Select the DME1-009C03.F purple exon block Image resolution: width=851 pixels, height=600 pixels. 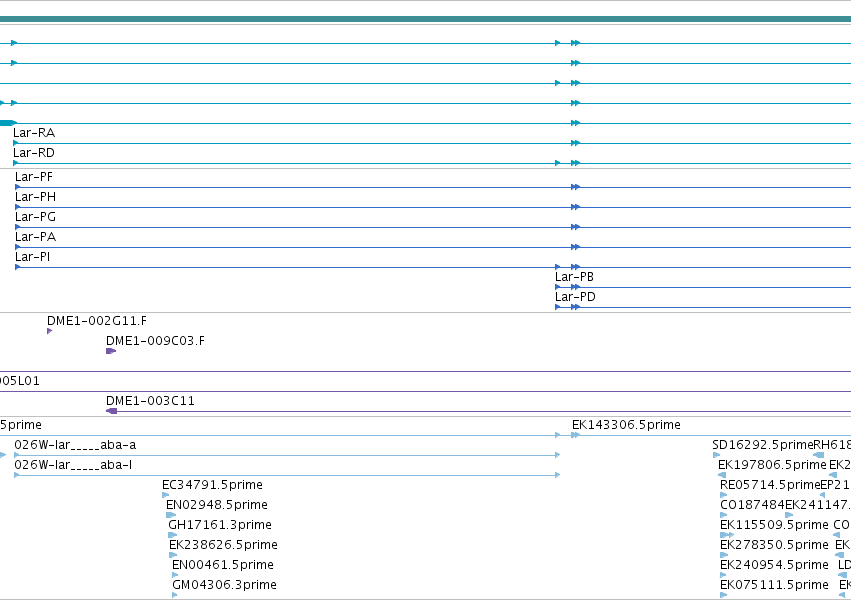click(x=111, y=351)
